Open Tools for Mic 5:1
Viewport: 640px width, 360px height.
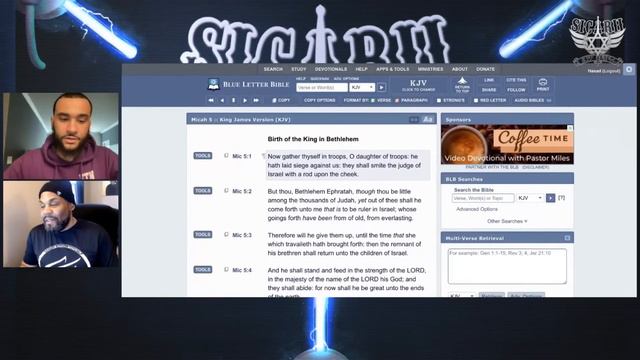[x=203, y=156]
